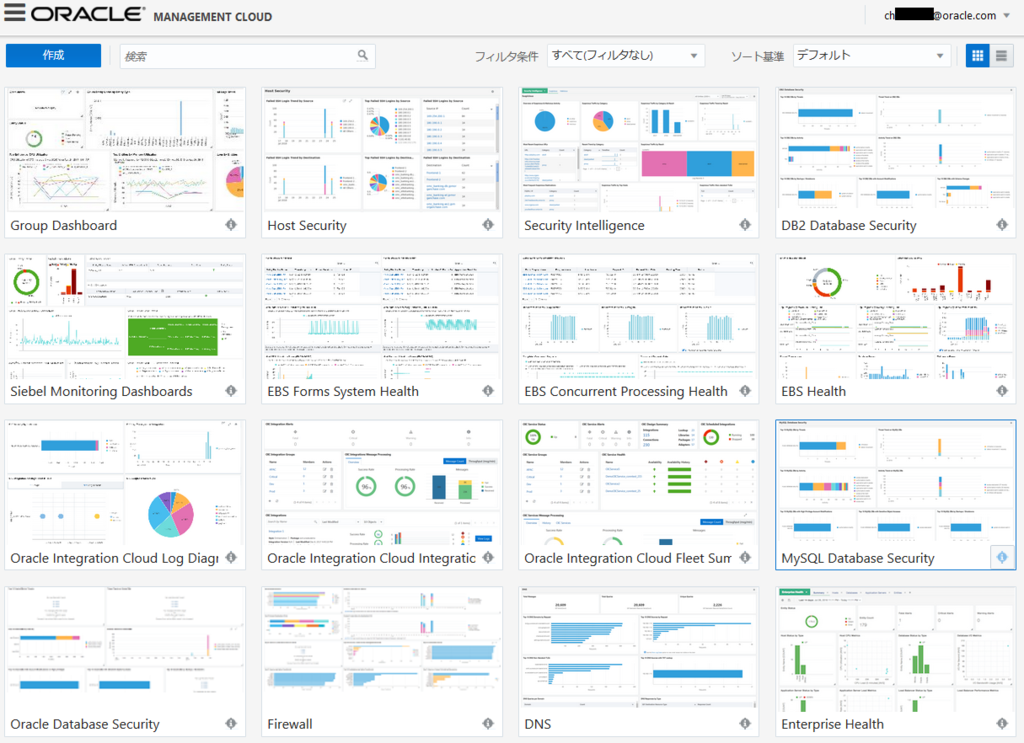Open info for Oracle Database Security
This screenshot has height=743, width=1024.
tap(231, 723)
